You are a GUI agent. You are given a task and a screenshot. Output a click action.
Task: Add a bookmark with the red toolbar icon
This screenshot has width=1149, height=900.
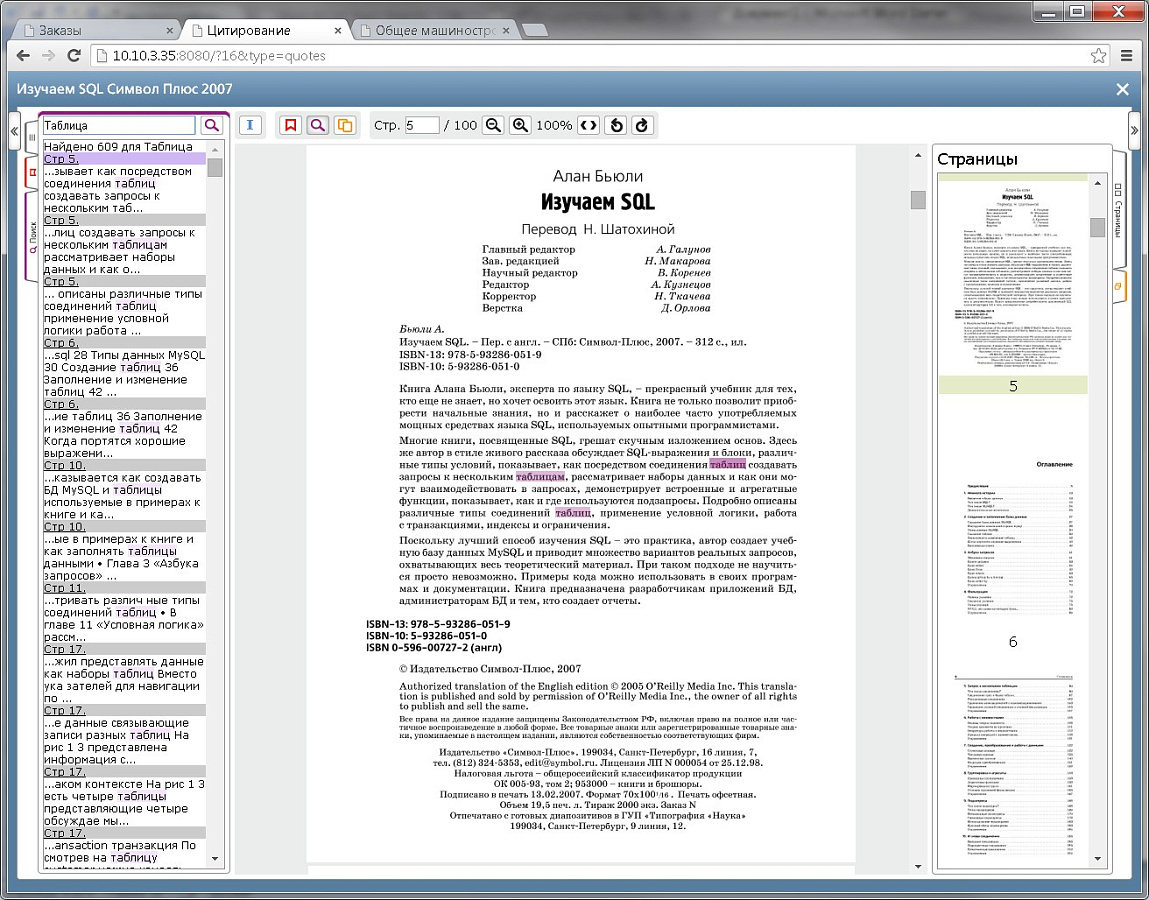click(291, 125)
